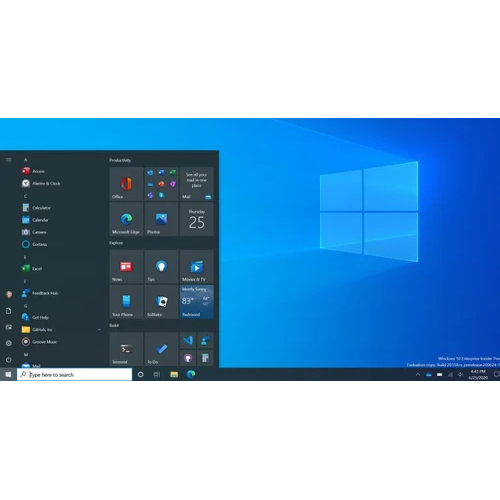500x500 pixels.
Task: Open the Tips tile
Action: click(161, 267)
